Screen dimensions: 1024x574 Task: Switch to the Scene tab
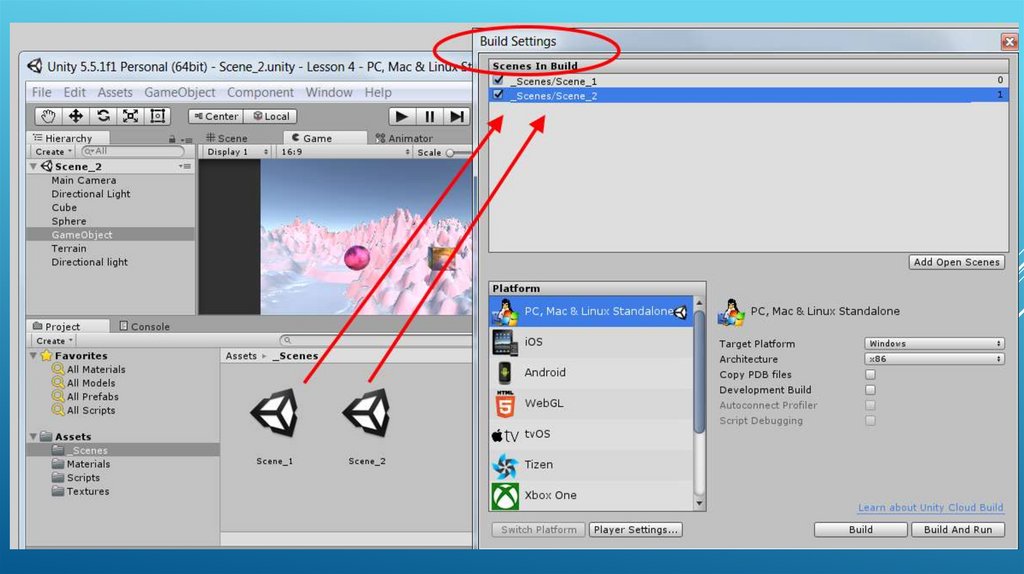click(227, 138)
